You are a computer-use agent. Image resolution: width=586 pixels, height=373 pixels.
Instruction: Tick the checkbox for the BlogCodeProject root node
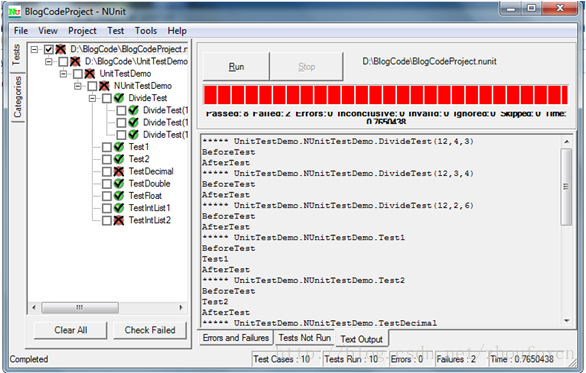49,49
